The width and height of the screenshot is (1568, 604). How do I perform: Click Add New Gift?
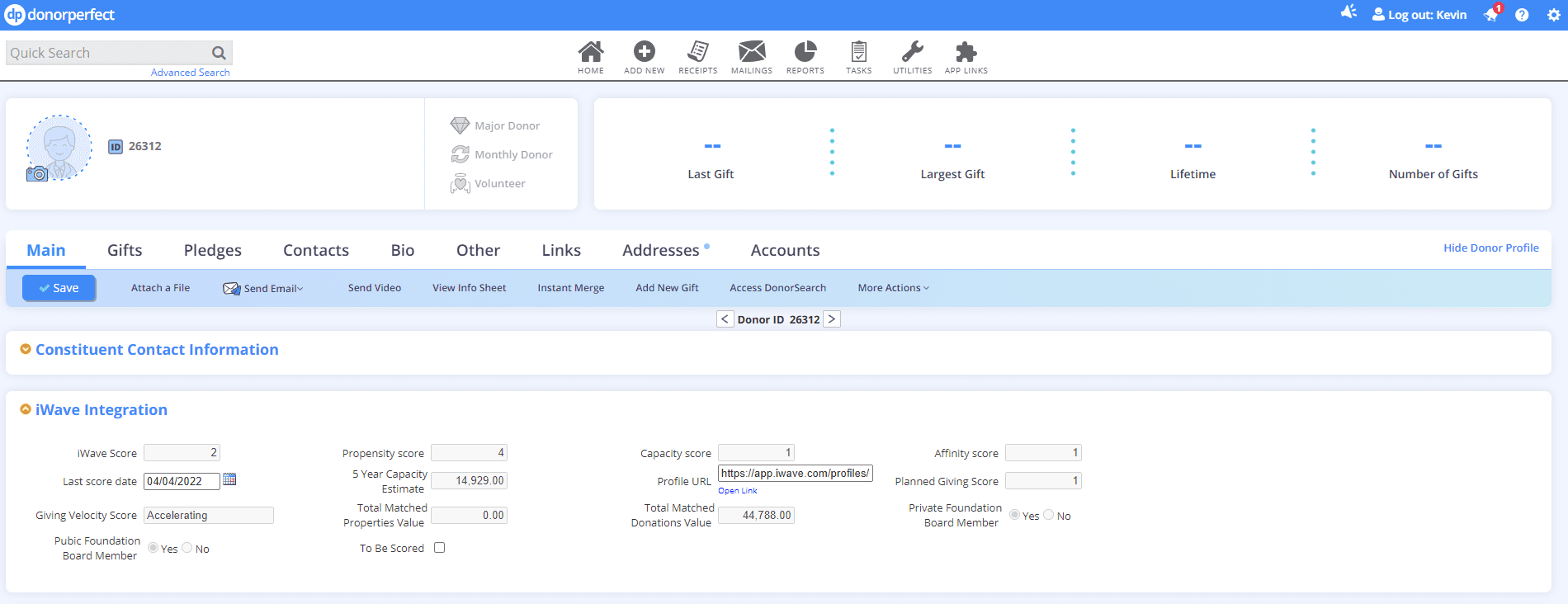(667, 288)
